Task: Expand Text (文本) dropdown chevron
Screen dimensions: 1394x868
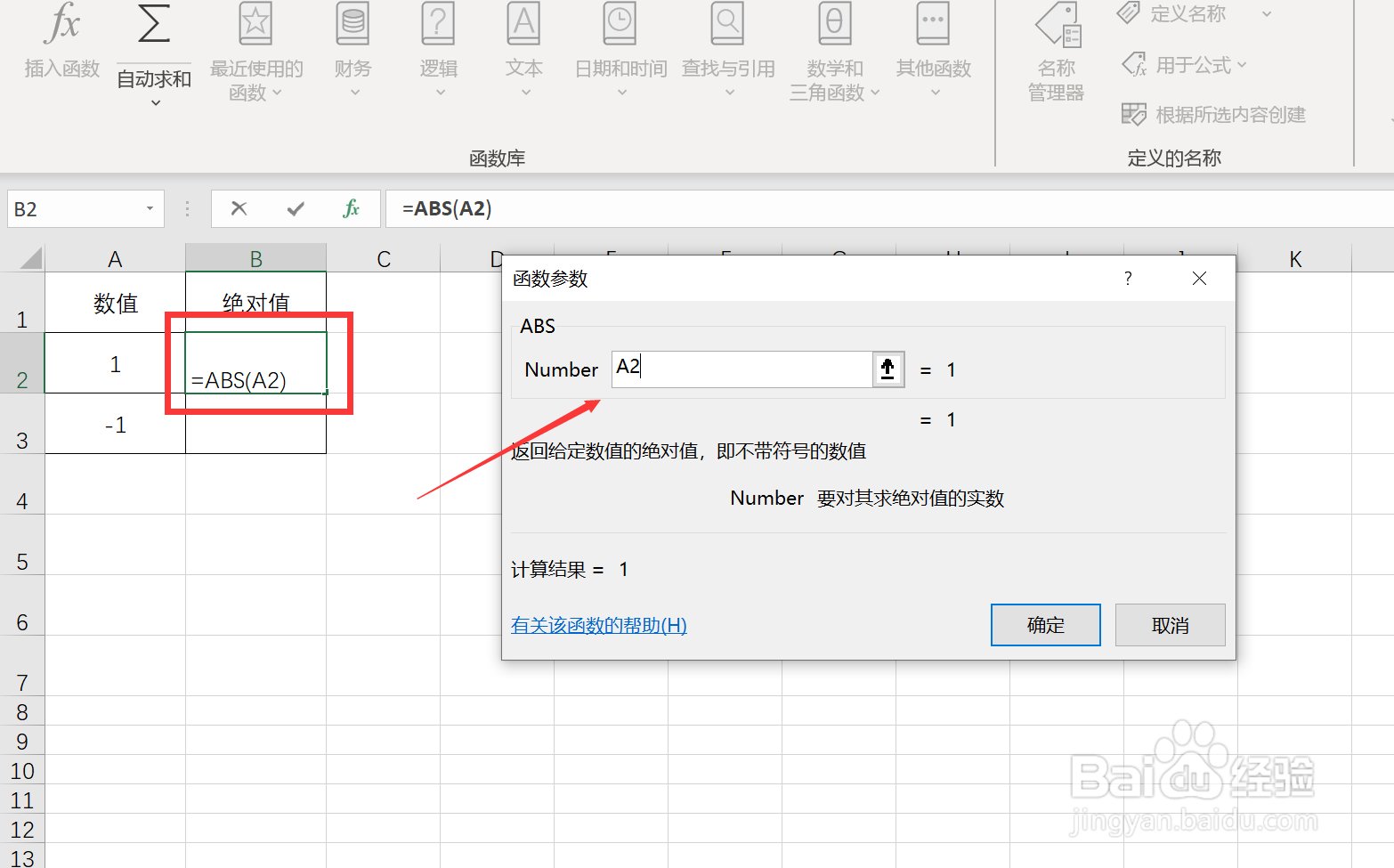Action: [x=525, y=92]
